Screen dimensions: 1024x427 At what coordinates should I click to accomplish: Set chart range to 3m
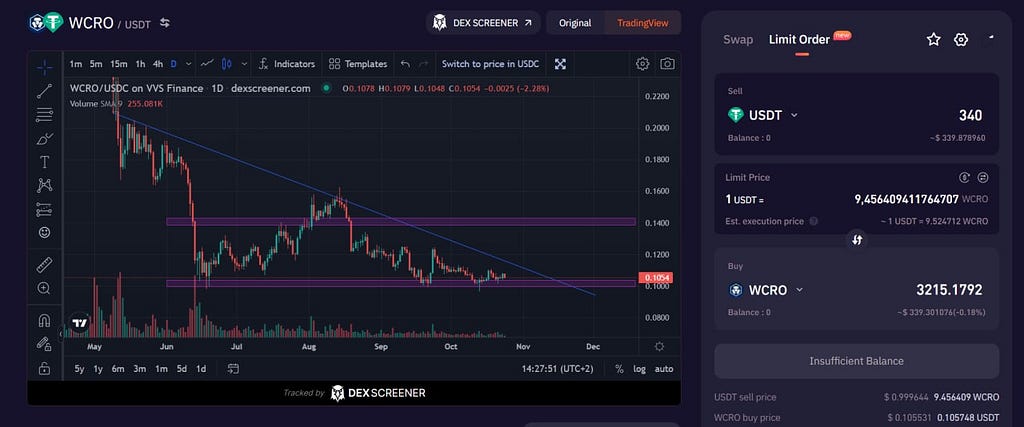pos(140,369)
